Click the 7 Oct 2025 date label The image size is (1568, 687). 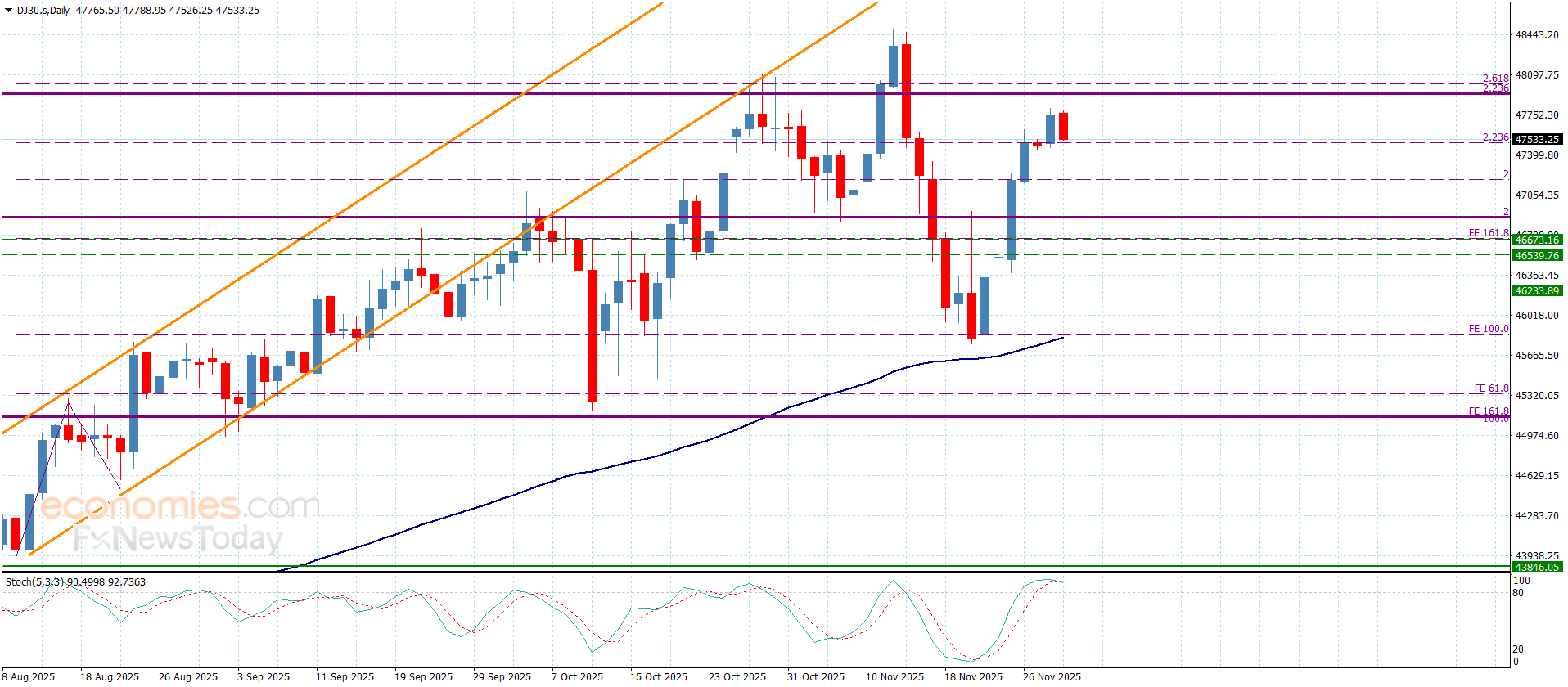coord(577,676)
